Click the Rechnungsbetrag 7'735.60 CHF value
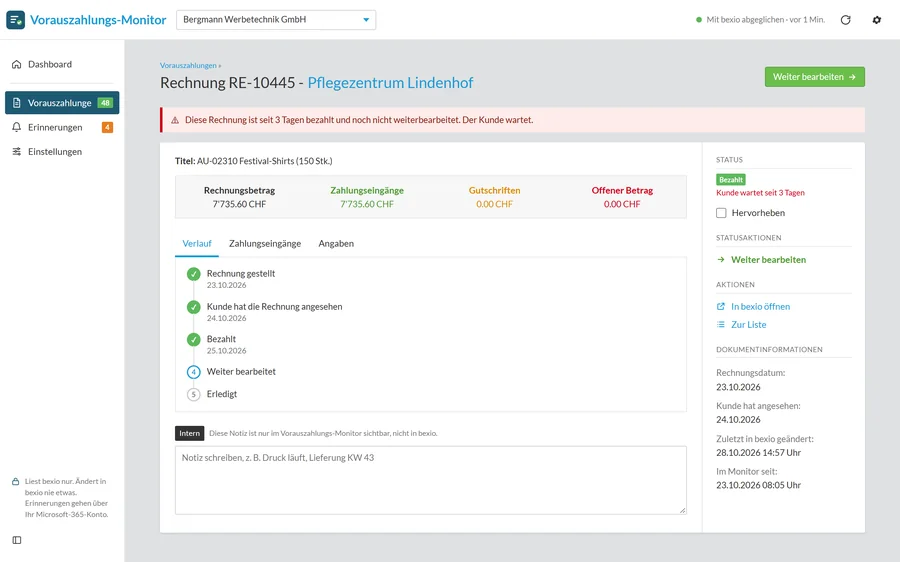The height and width of the screenshot is (562, 900). pyautogui.click(x=239, y=204)
